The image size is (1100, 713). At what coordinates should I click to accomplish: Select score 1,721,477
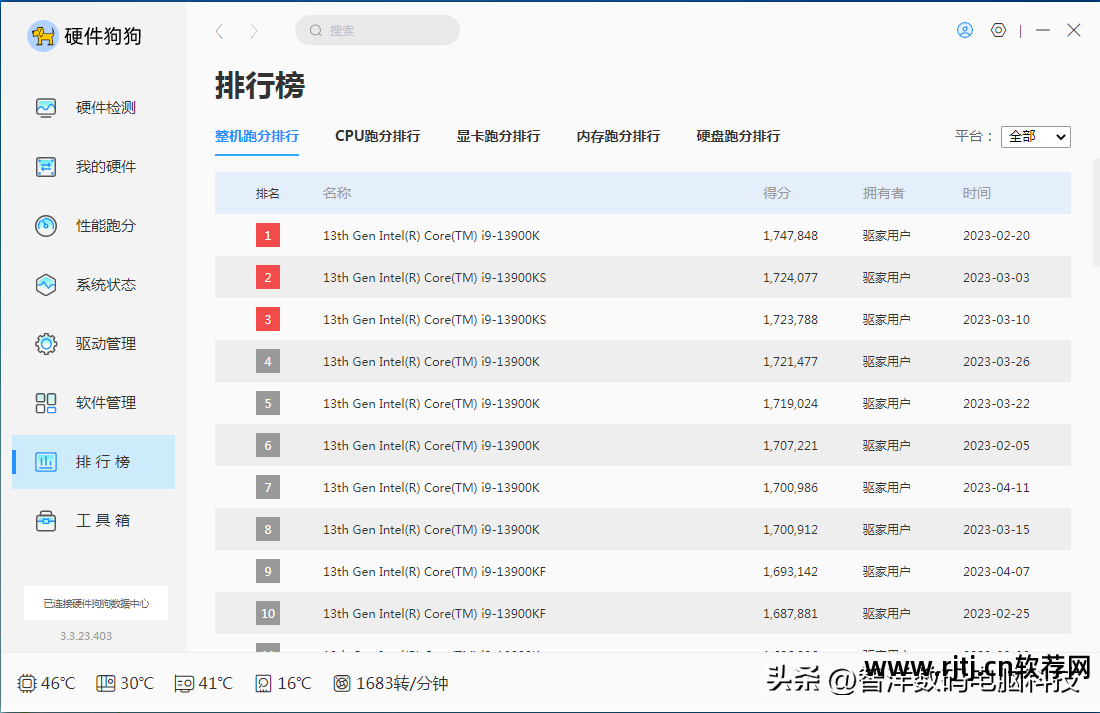point(791,361)
